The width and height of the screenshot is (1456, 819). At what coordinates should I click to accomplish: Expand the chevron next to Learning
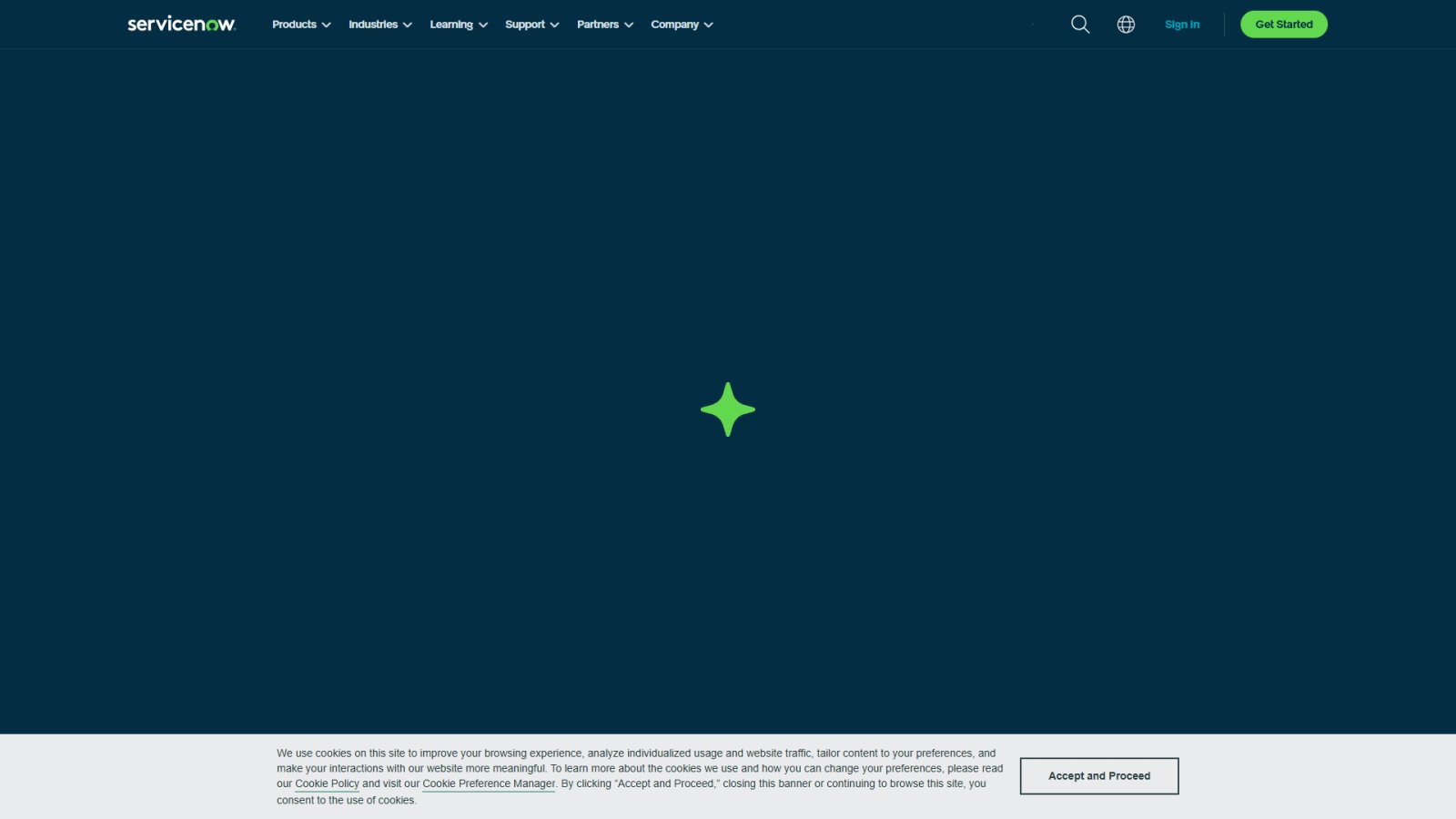pos(483,25)
